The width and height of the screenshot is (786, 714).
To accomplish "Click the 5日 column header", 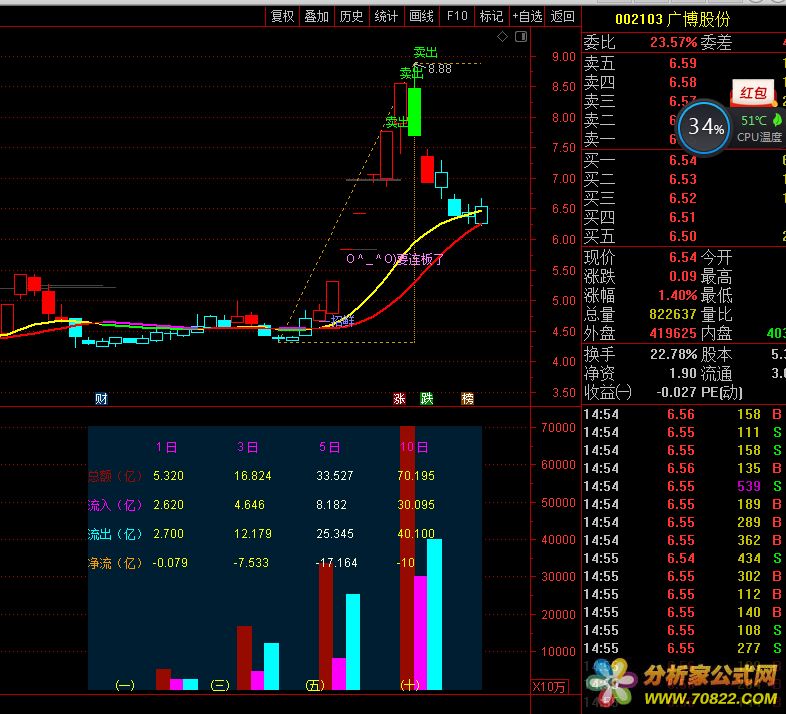I will pyautogui.click(x=330, y=447).
